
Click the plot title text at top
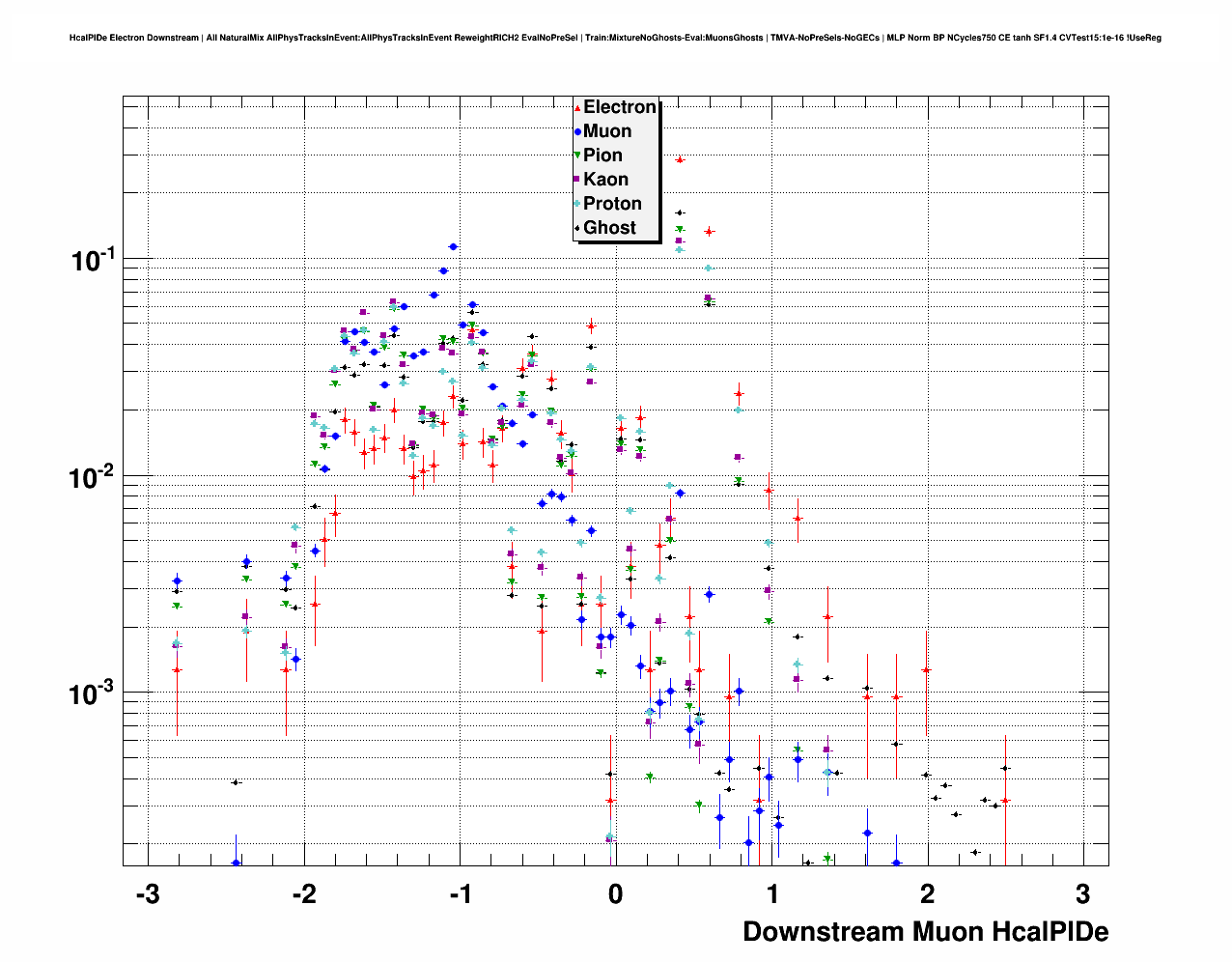point(615,38)
